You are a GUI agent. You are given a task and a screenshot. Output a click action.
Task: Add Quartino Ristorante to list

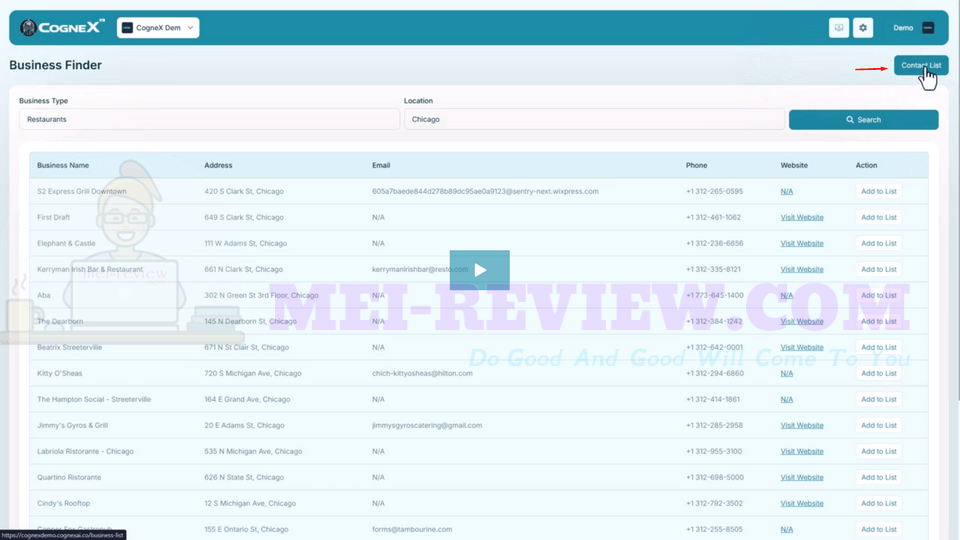tap(879, 478)
